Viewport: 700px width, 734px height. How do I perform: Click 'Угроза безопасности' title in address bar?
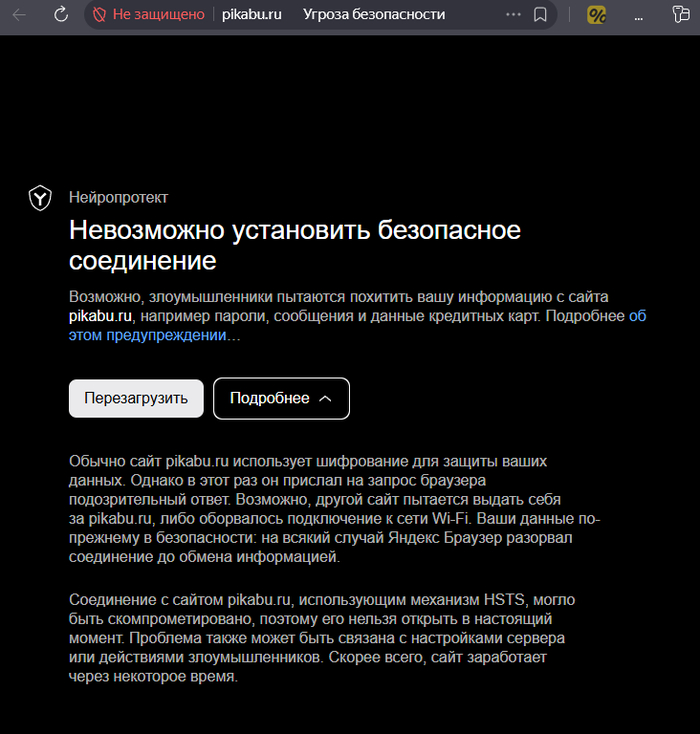(373, 15)
